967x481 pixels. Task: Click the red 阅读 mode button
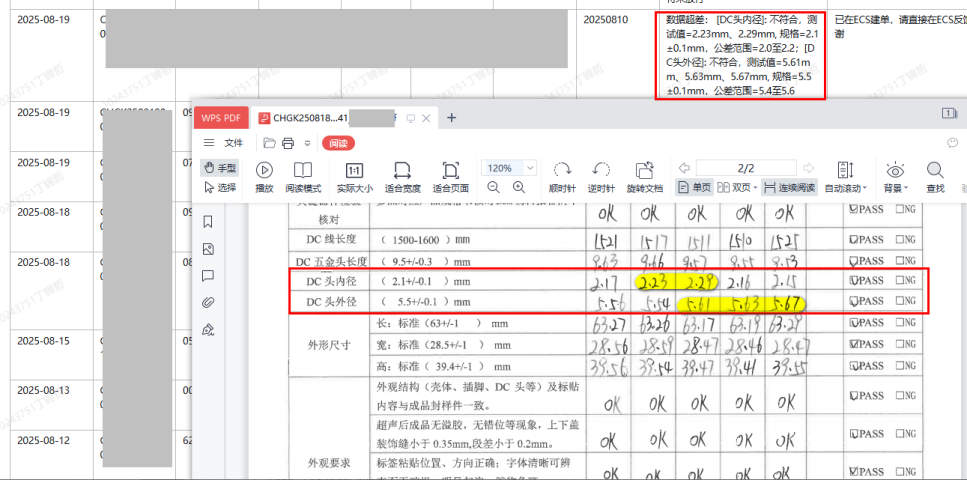pos(338,143)
